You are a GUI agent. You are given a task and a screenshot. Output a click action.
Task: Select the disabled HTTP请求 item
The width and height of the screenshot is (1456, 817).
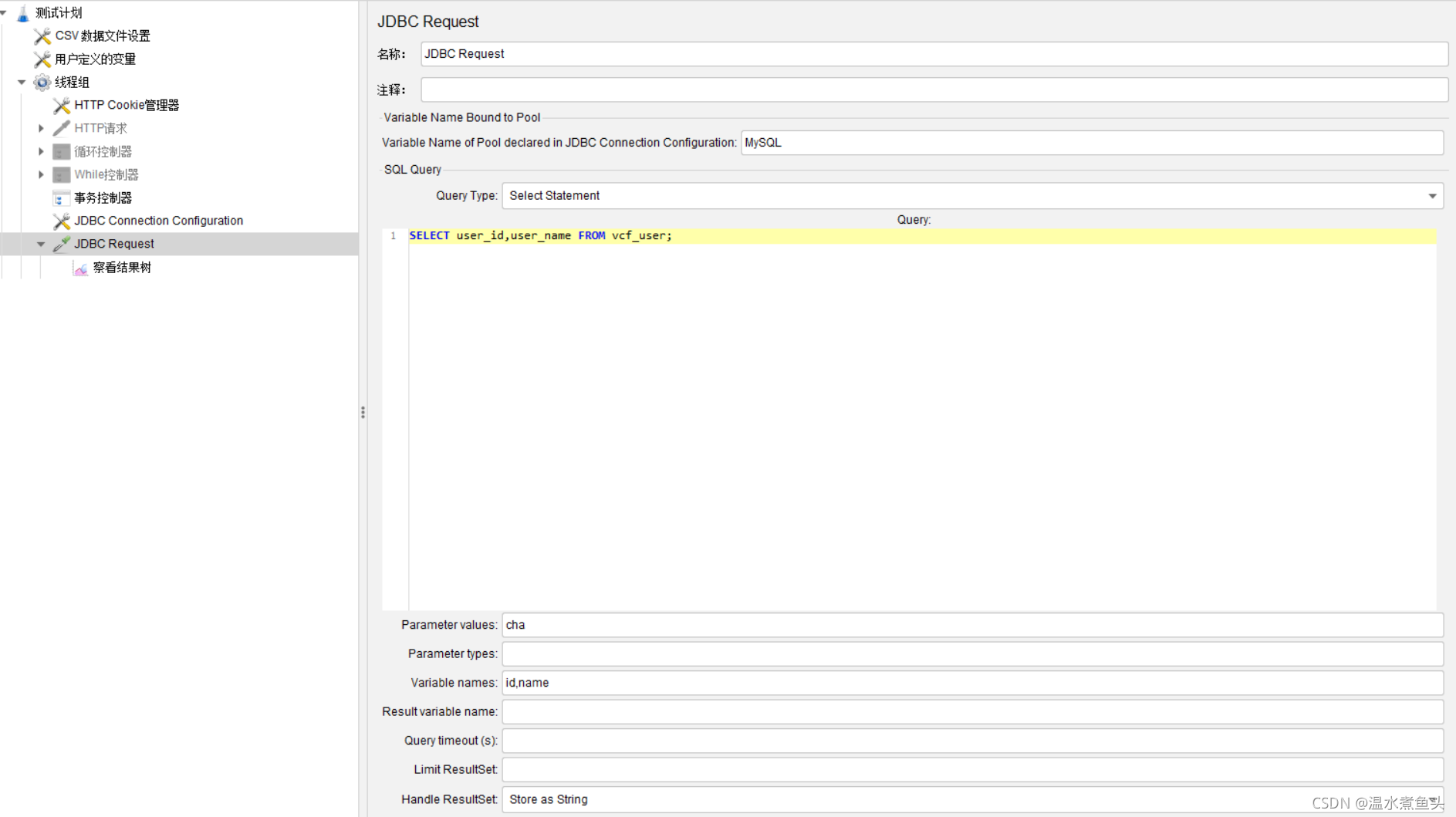100,128
